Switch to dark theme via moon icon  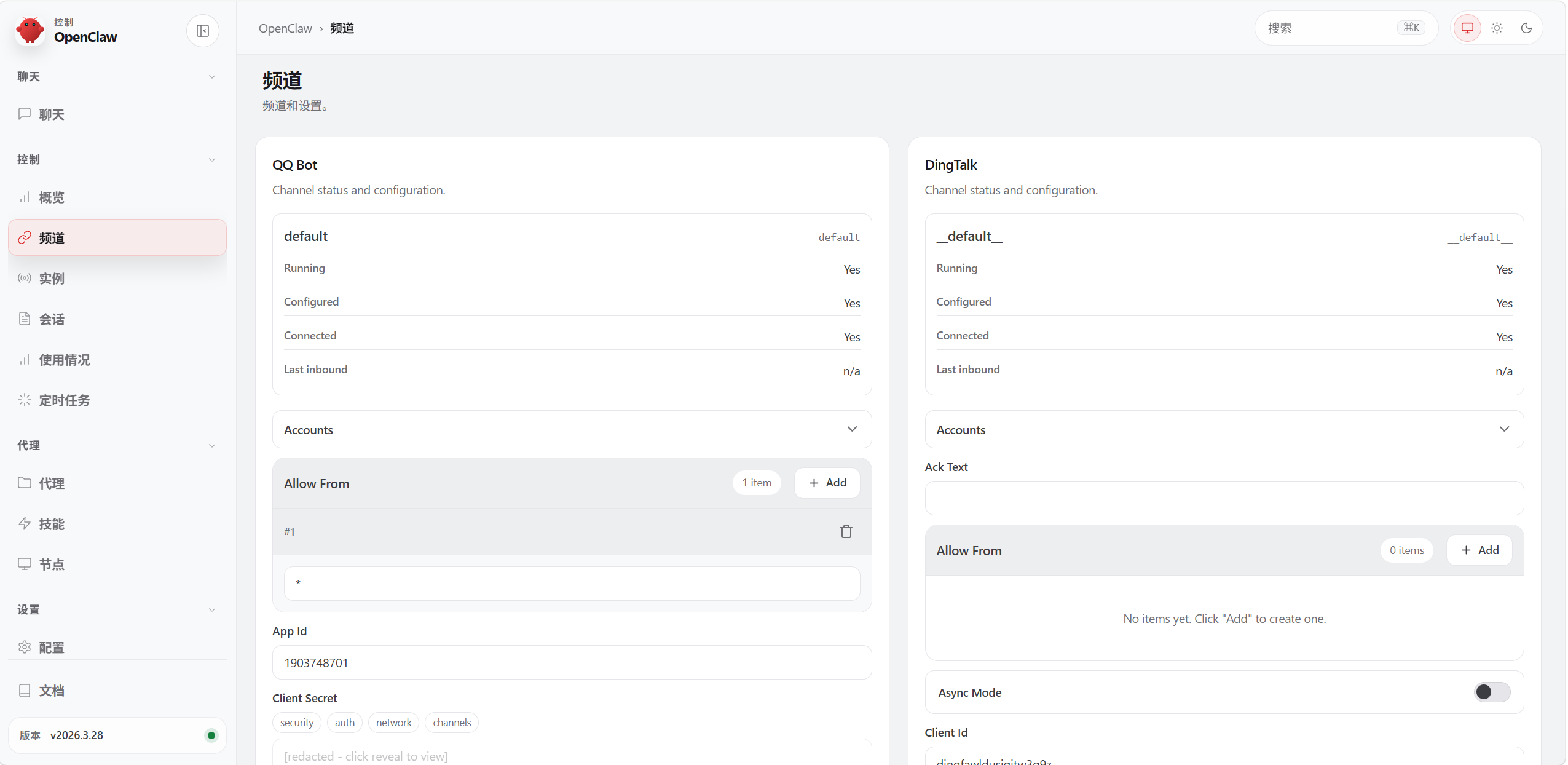coord(1526,28)
